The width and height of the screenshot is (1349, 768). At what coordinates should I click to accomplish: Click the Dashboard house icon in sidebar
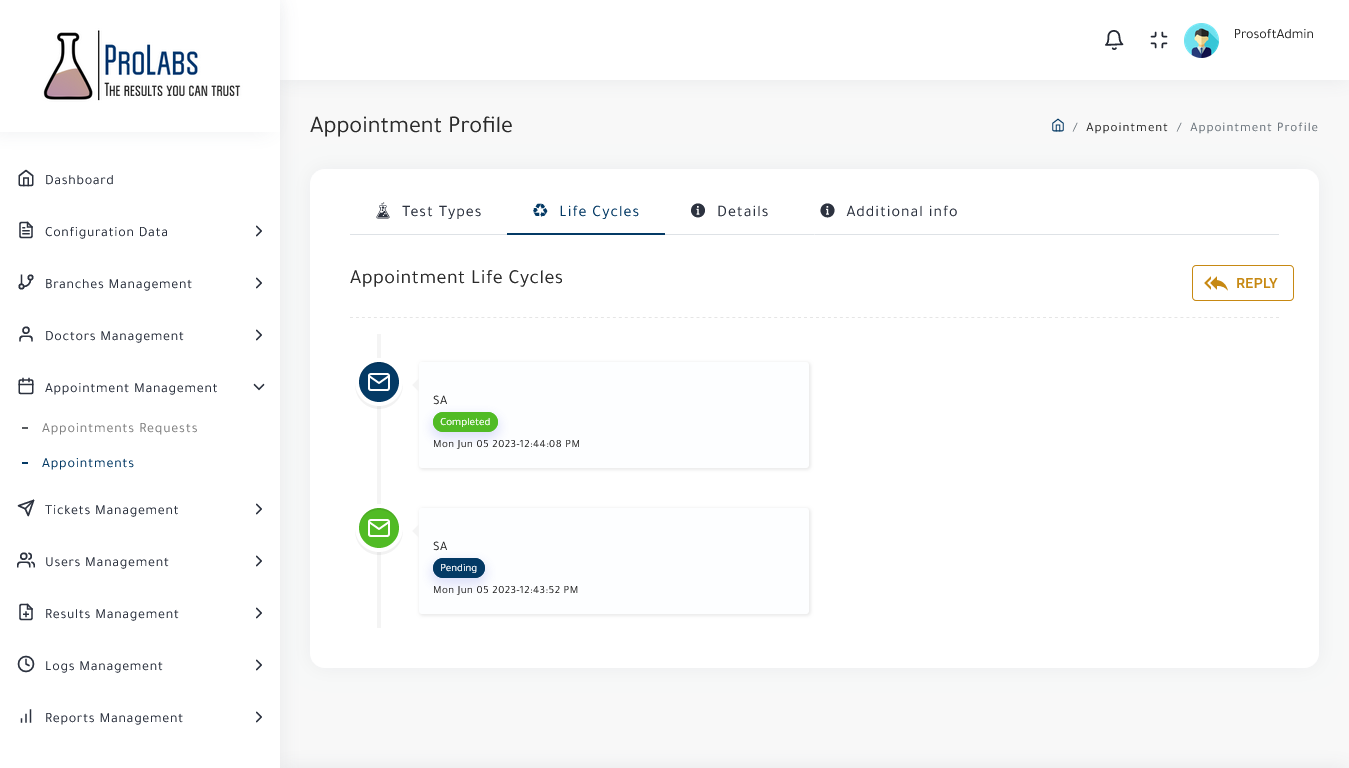tap(26, 179)
